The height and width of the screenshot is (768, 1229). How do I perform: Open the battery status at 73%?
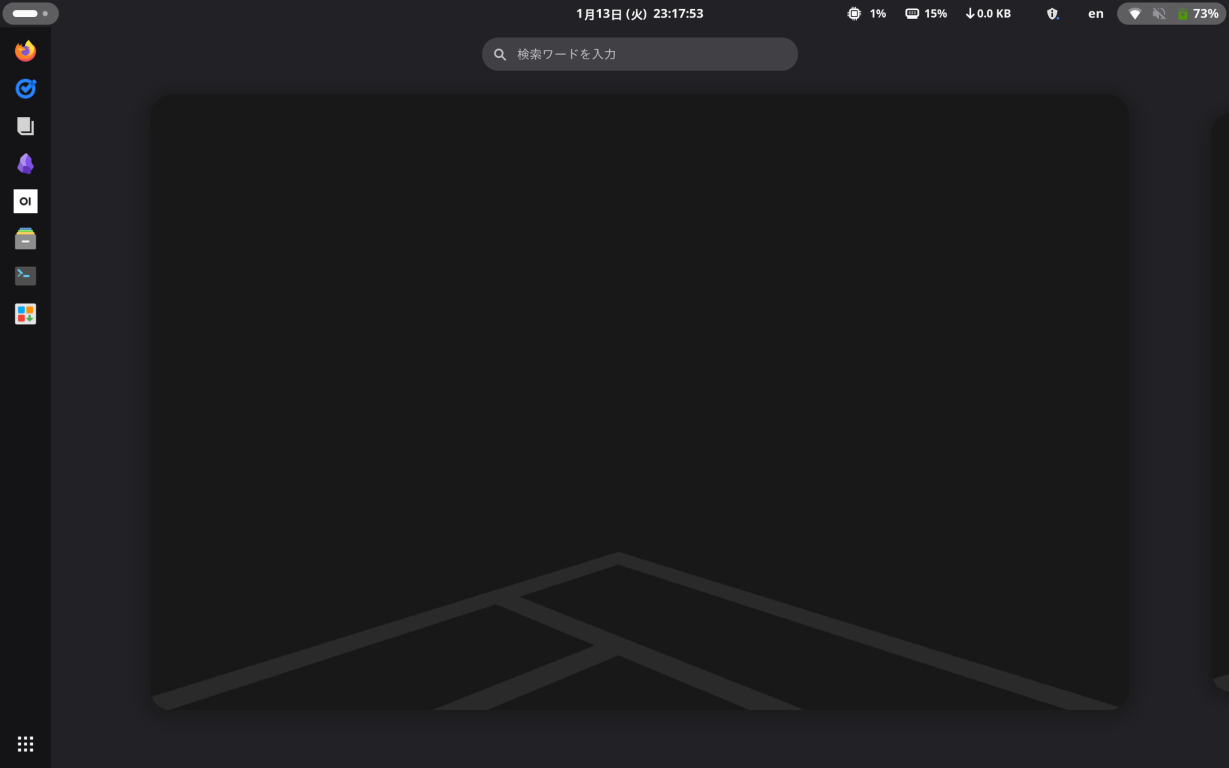(1196, 13)
